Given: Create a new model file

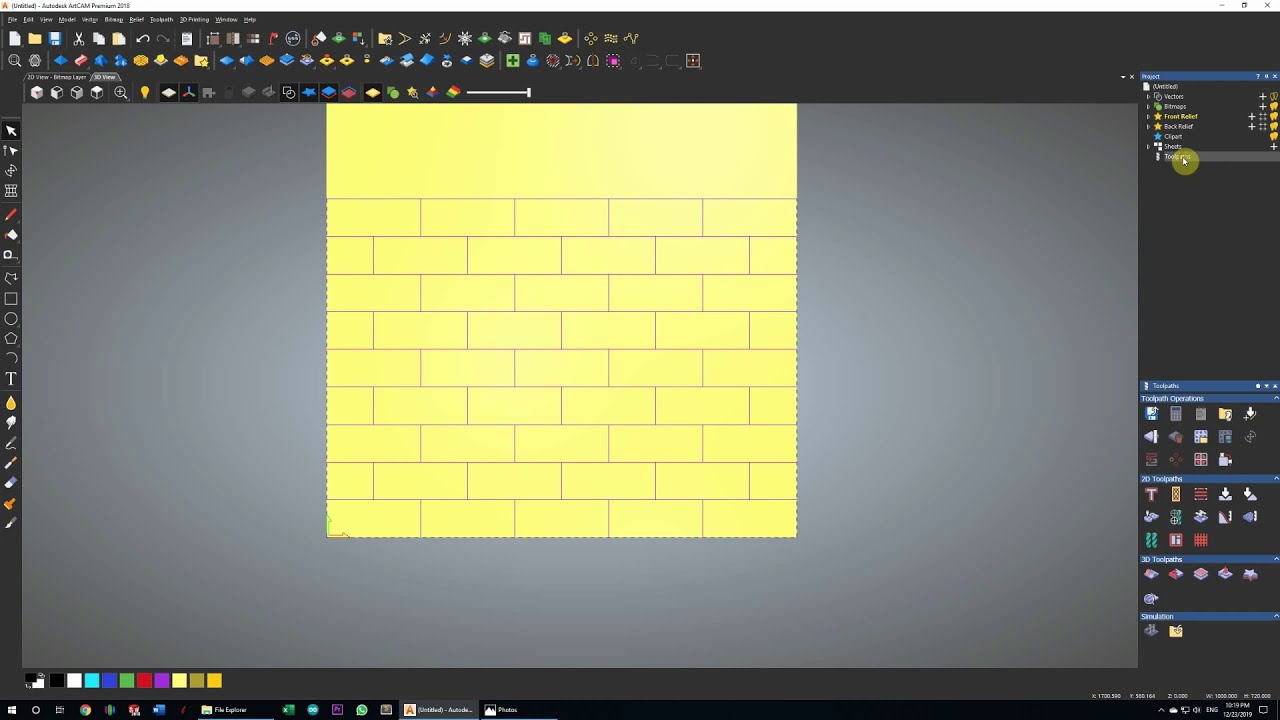Looking at the screenshot, I should tap(15, 38).
